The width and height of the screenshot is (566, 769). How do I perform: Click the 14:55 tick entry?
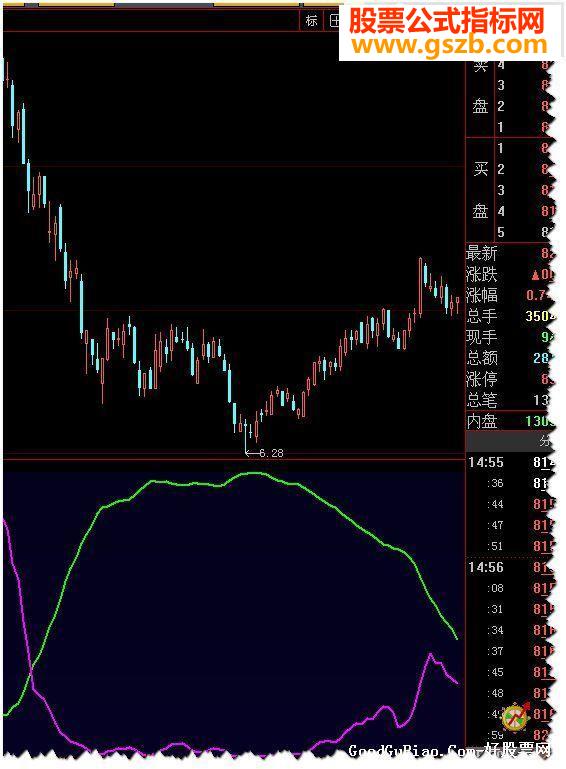[x=511, y=462]
